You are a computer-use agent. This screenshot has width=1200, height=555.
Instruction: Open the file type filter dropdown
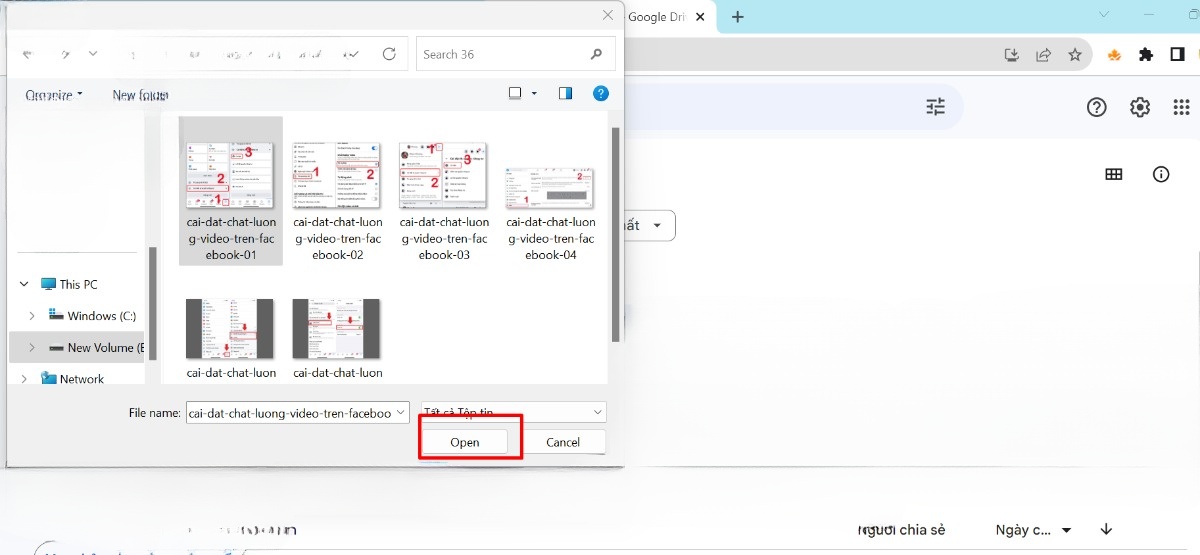point(514,412)
